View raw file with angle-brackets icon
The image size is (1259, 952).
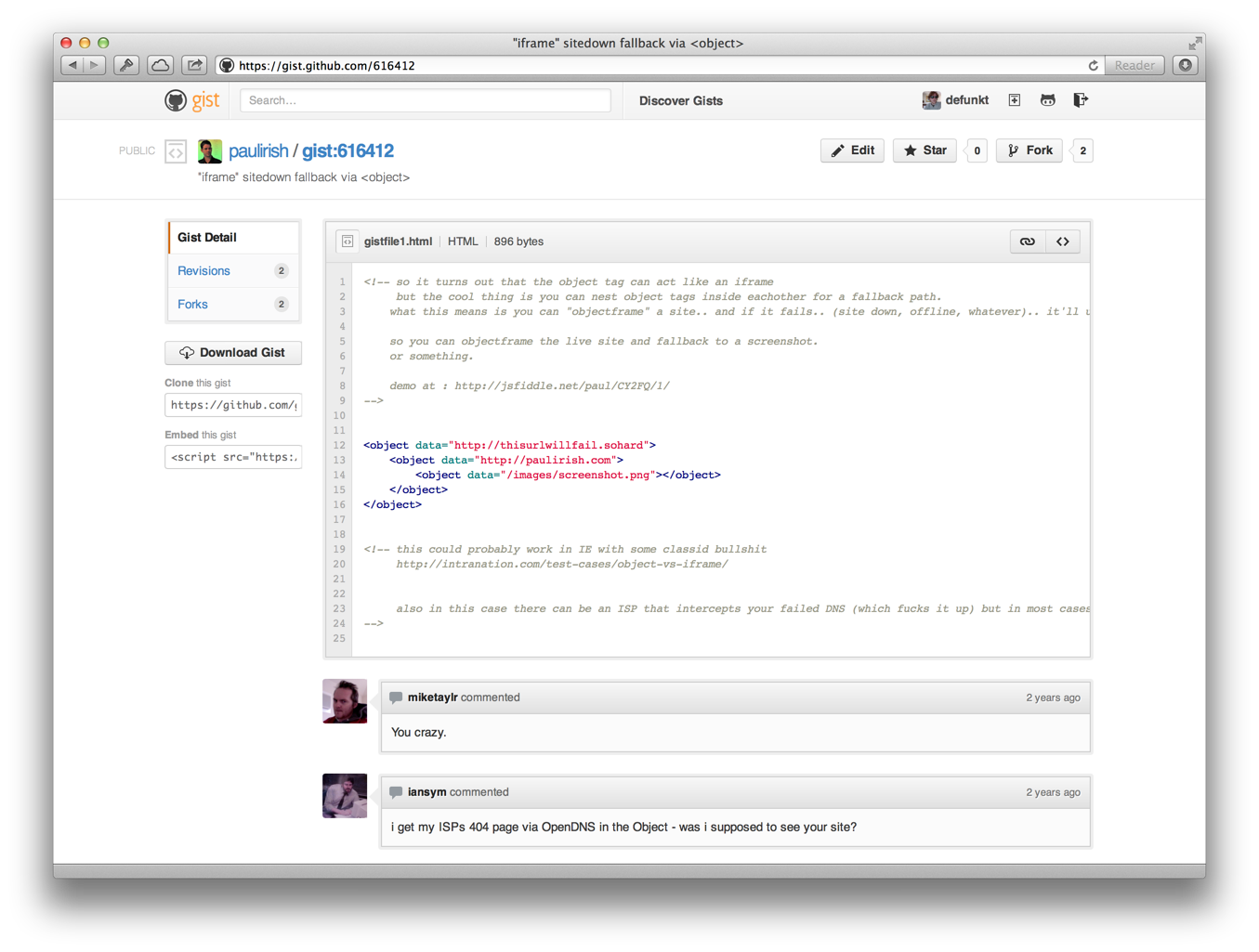pyautogui.click(x=1063, y=241)
